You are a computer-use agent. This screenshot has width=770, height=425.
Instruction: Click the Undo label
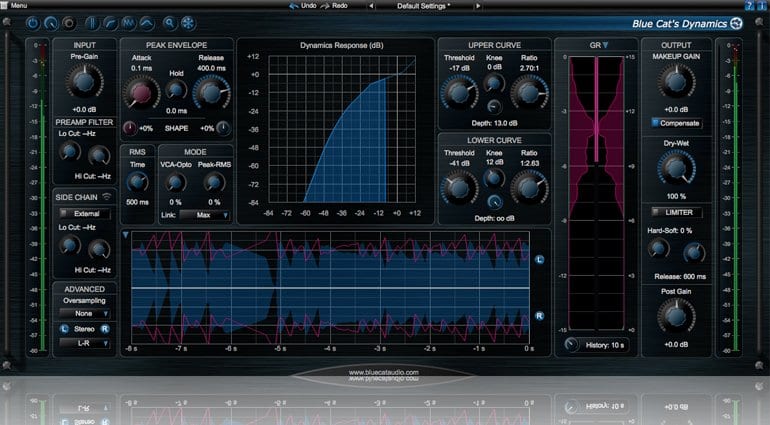click(308, 6)
